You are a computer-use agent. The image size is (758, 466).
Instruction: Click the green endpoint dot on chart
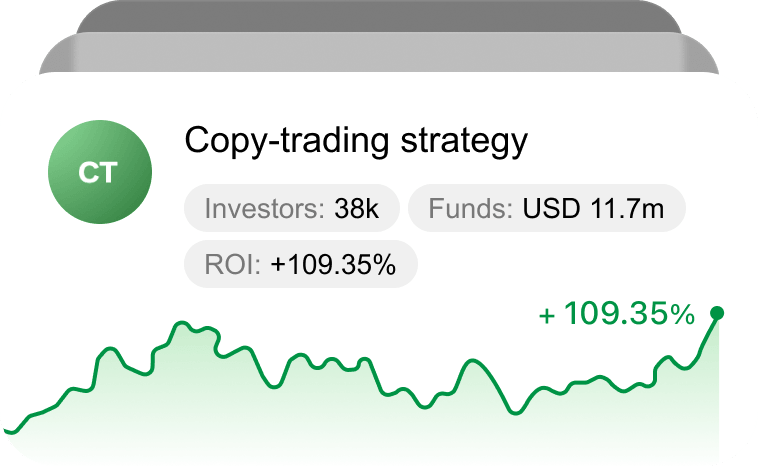pos(716,313)
